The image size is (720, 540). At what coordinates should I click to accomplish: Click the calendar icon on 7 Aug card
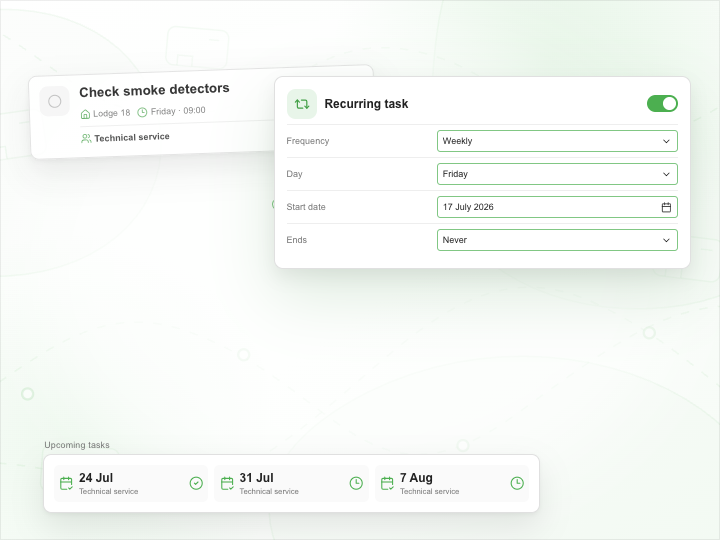[x=387, y=484]
